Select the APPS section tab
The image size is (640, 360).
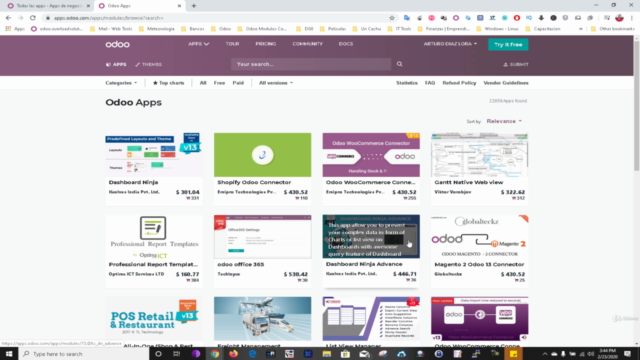click(x=116, y=64)
